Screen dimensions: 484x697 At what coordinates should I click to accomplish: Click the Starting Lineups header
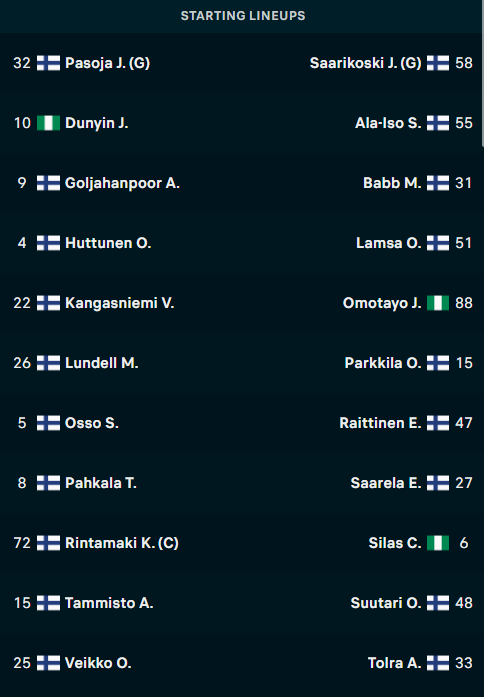pyautogui.click(x=243, y=16)
